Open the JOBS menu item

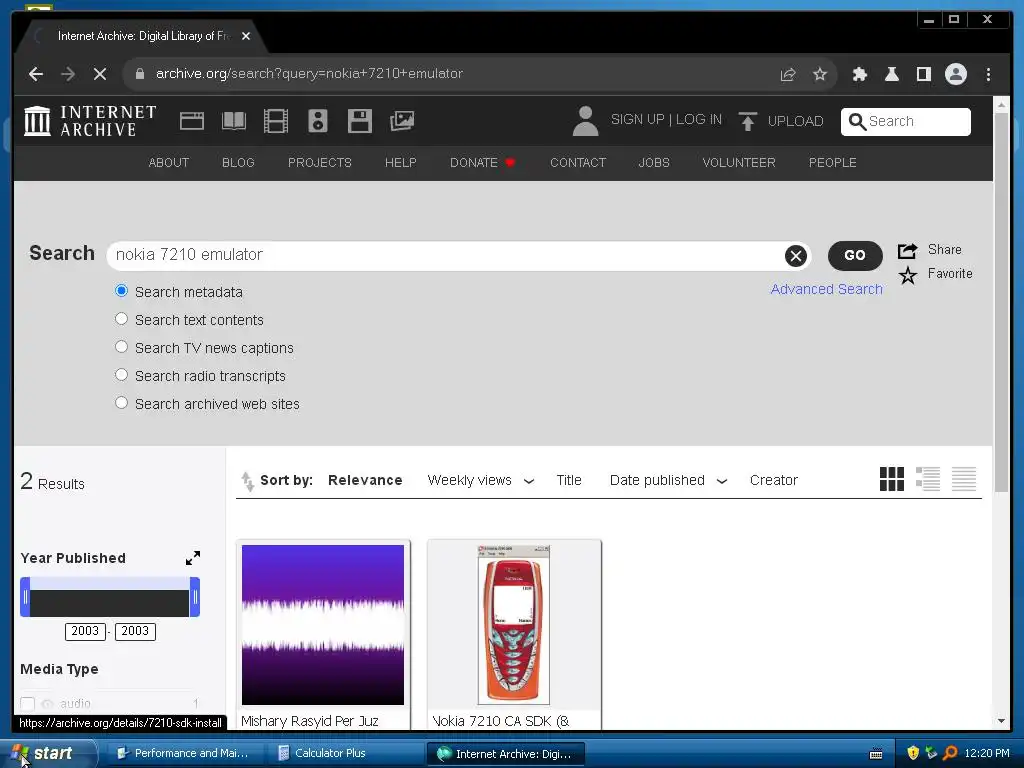click(x=654, y=163)
